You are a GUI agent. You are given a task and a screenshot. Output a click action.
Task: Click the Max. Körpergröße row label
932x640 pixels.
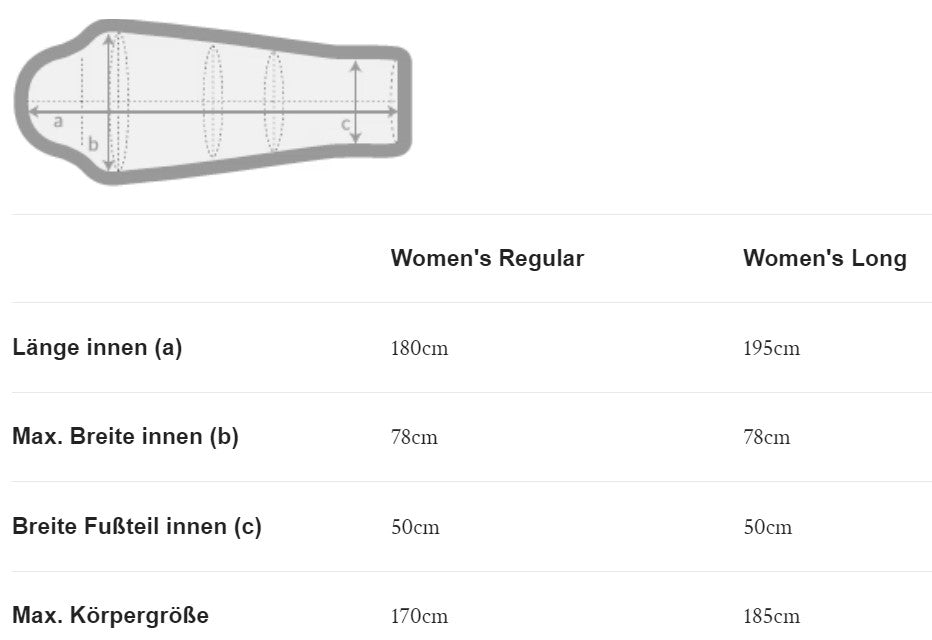click(x=110, y=616)
